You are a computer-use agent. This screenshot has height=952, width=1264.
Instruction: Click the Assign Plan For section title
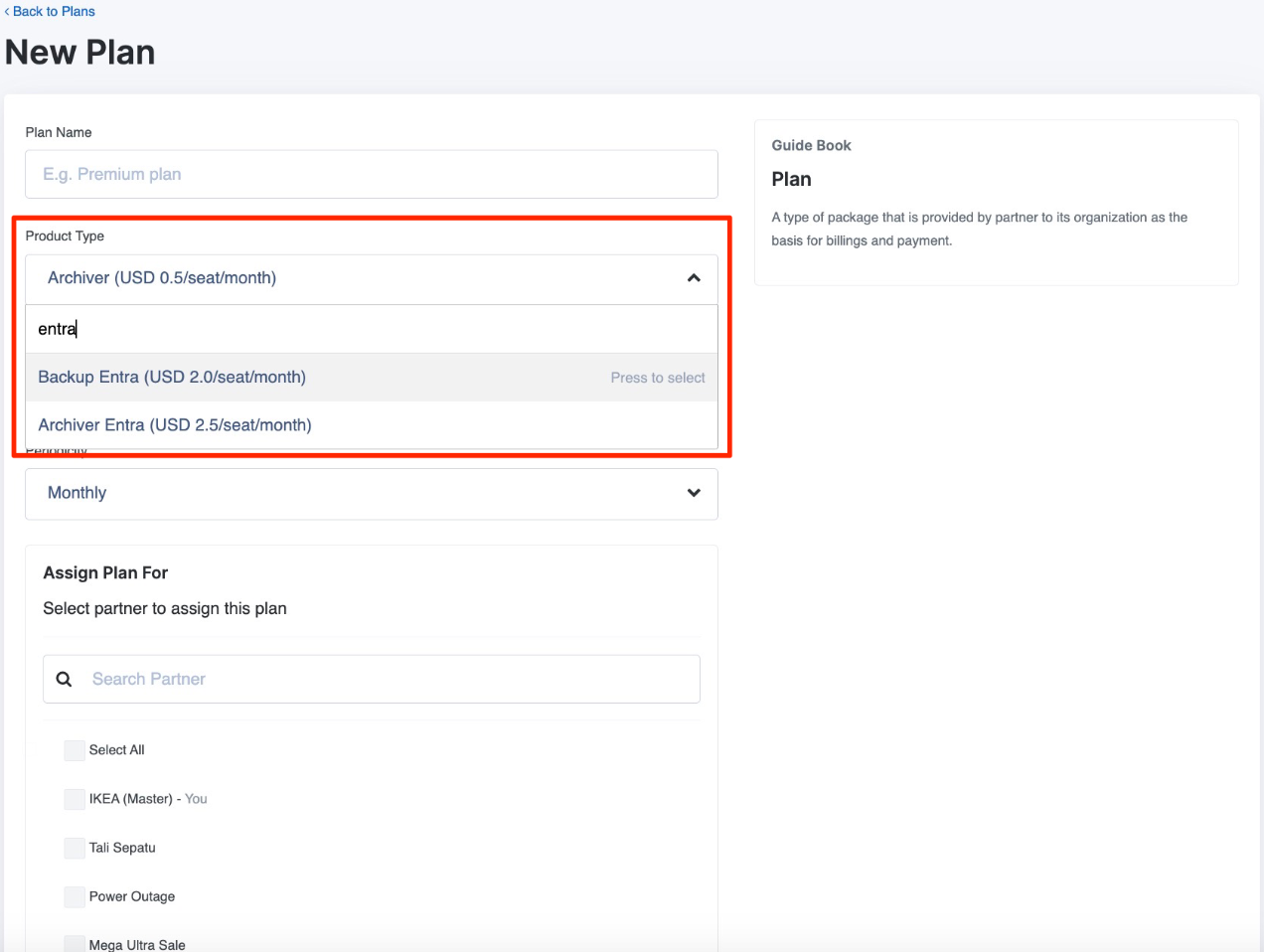tap(105, 572)
